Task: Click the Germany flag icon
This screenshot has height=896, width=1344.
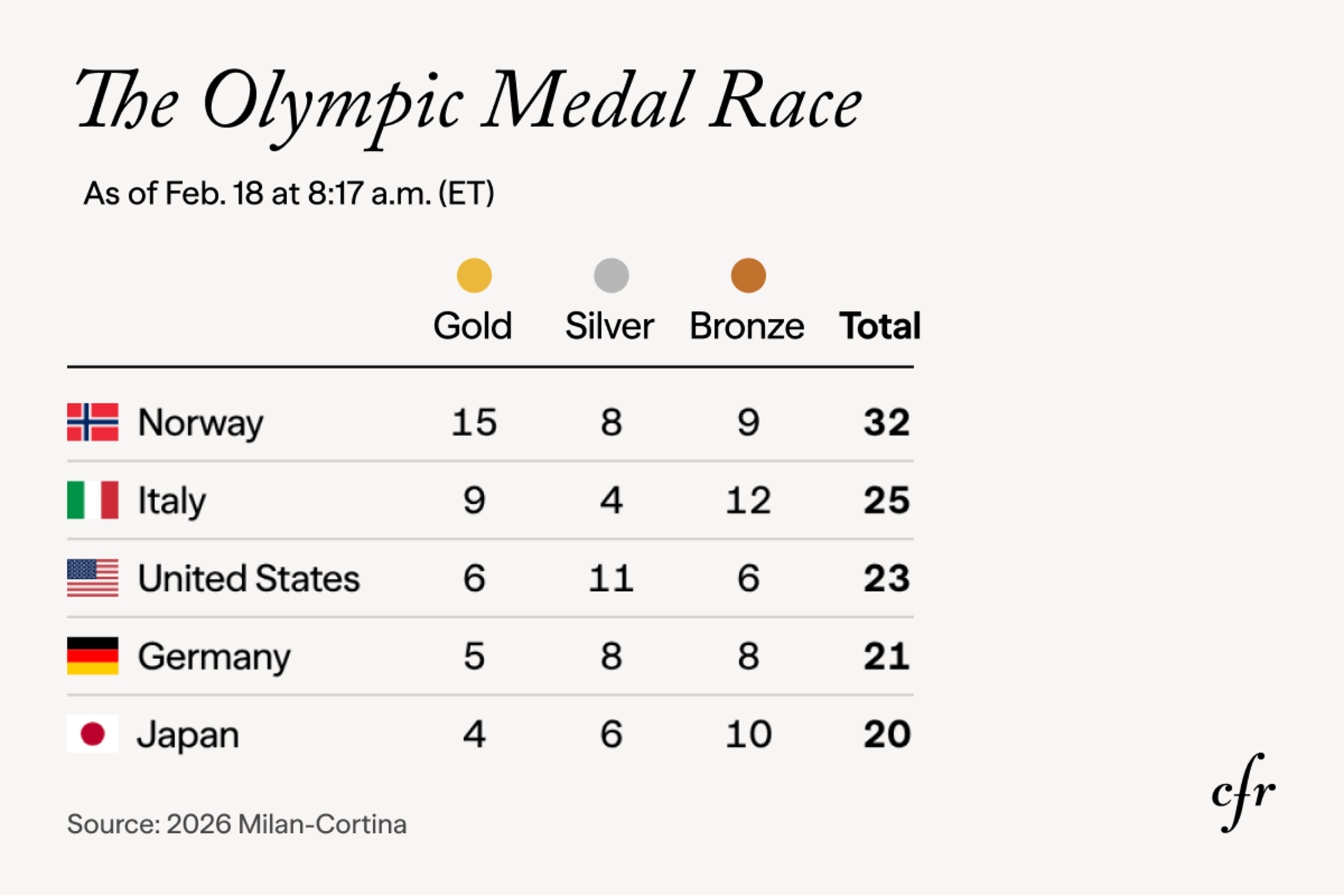Action: [92, 656]
